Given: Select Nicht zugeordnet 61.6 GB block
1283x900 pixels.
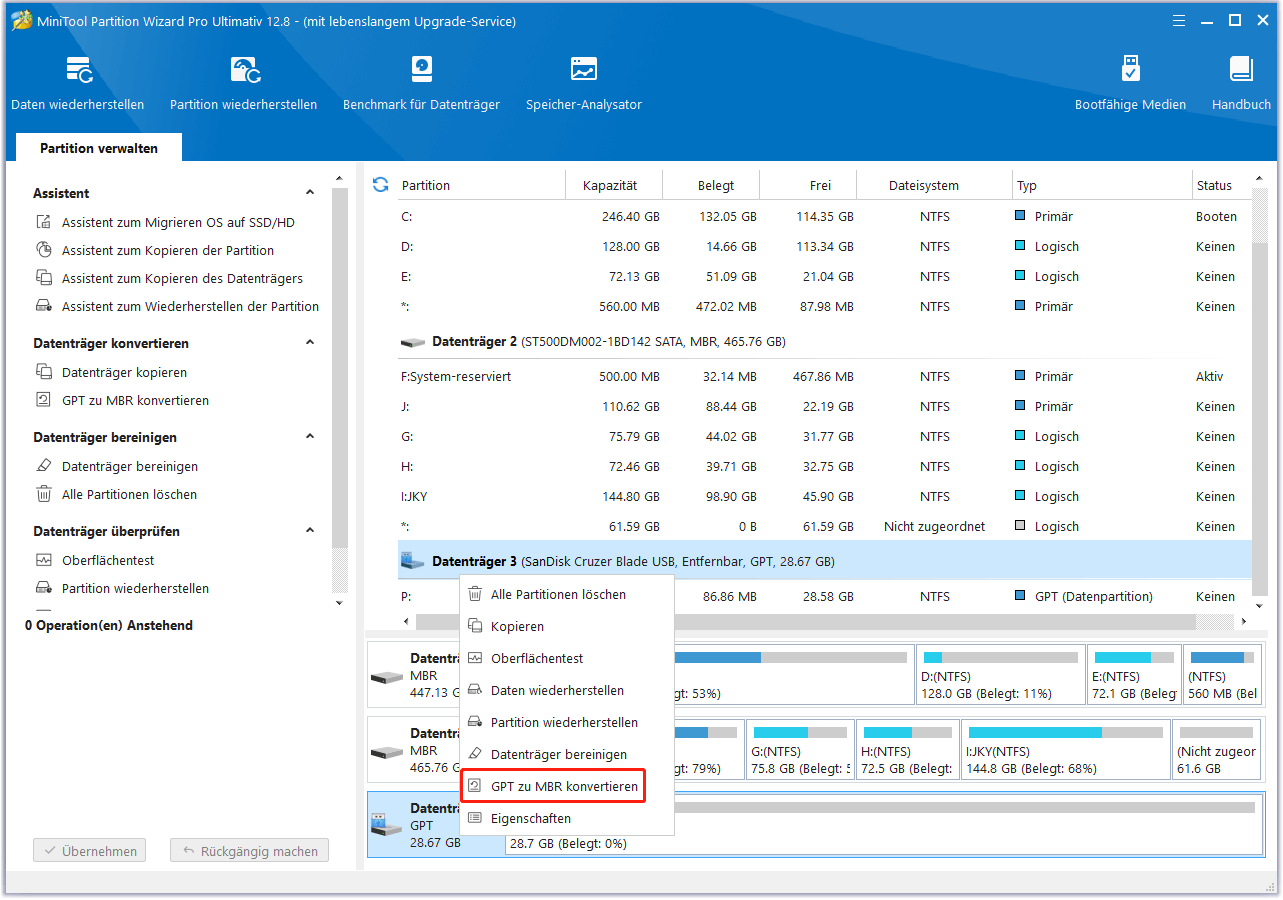Looking at the screenshot, I should (x=1216, y=749).
